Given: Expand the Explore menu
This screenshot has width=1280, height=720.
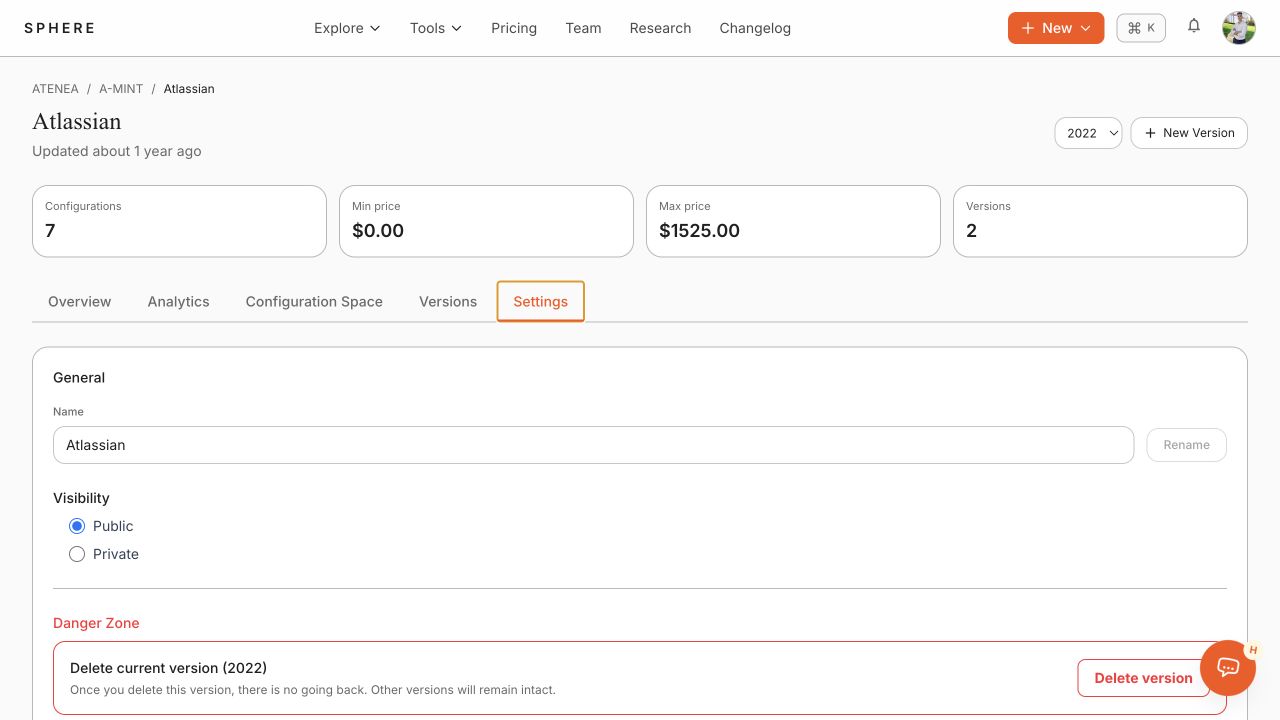Looking at the screenshot, I should [347, 28].
